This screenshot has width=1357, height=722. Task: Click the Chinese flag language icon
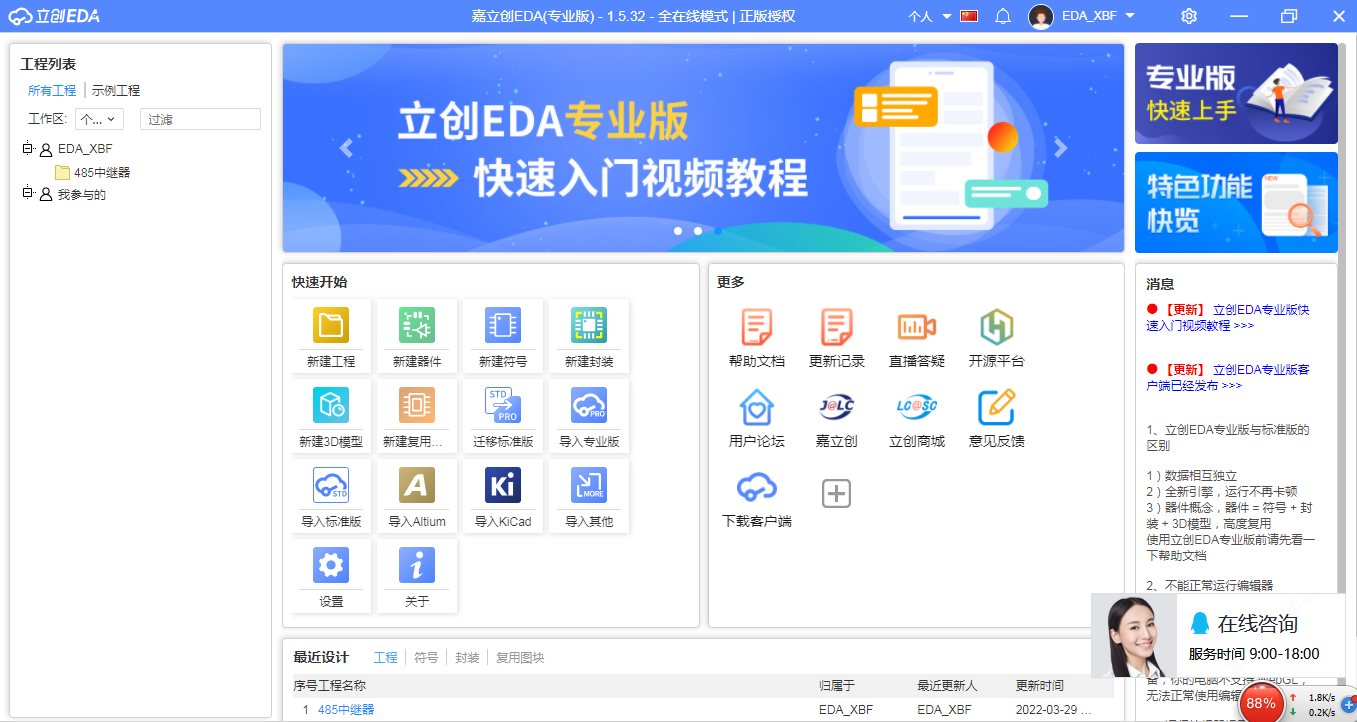[969, 16]
